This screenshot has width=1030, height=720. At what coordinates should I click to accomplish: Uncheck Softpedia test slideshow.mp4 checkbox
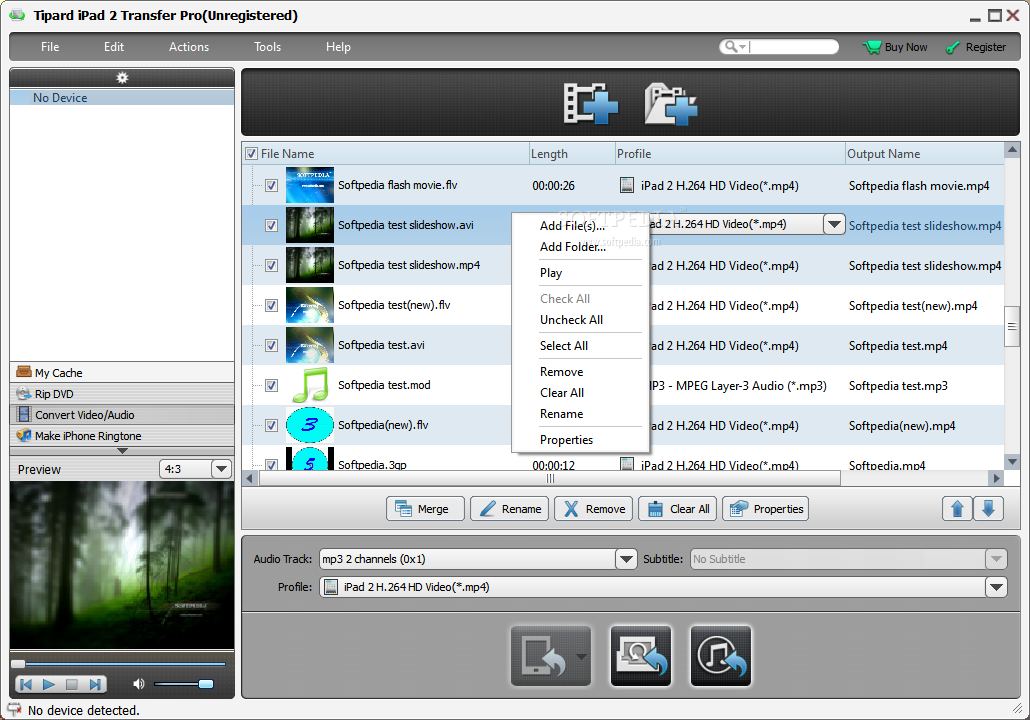[x=271, y=265]
